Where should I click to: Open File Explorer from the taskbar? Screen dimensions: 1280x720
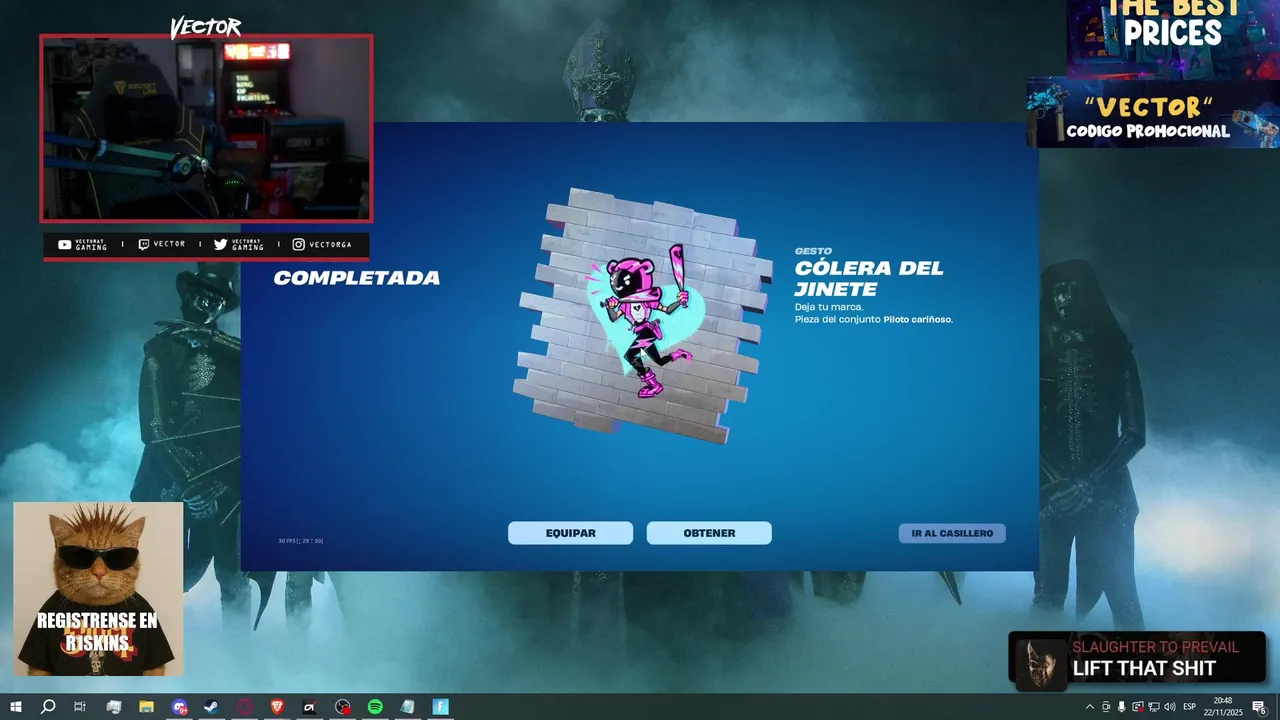coord(146,707)
